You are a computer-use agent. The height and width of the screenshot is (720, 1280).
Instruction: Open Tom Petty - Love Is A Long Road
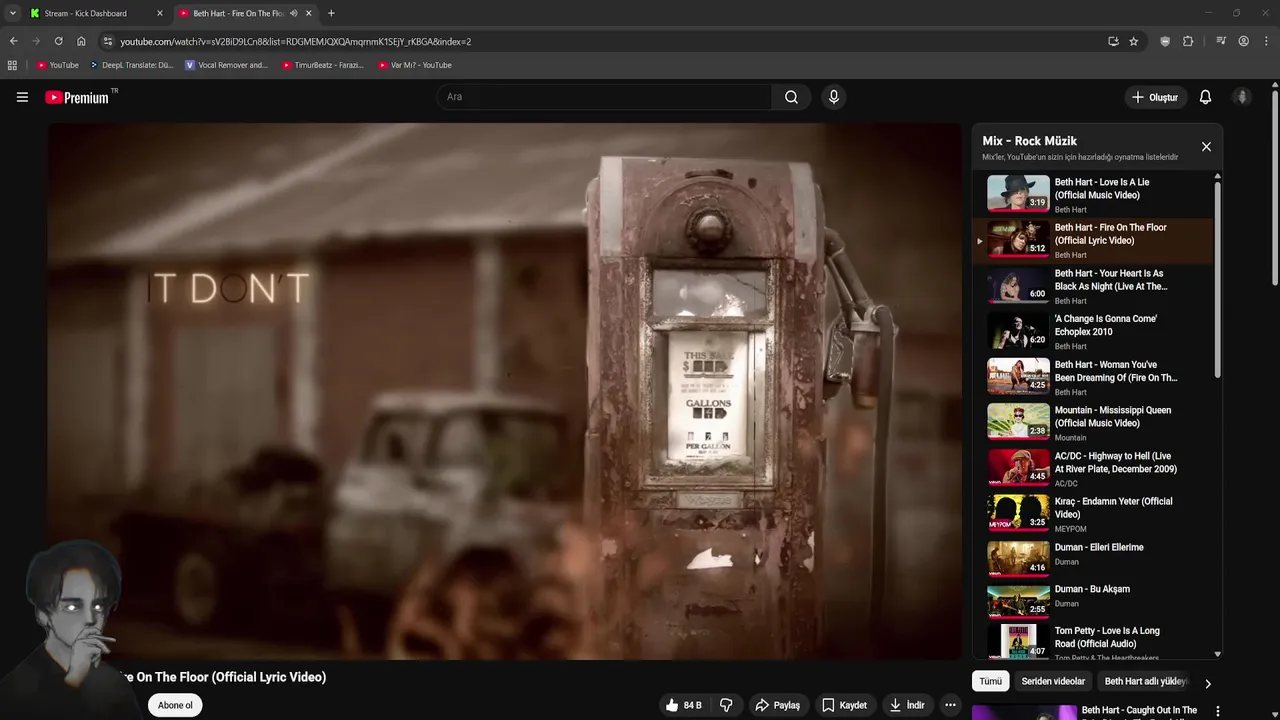pos(1095,642)
